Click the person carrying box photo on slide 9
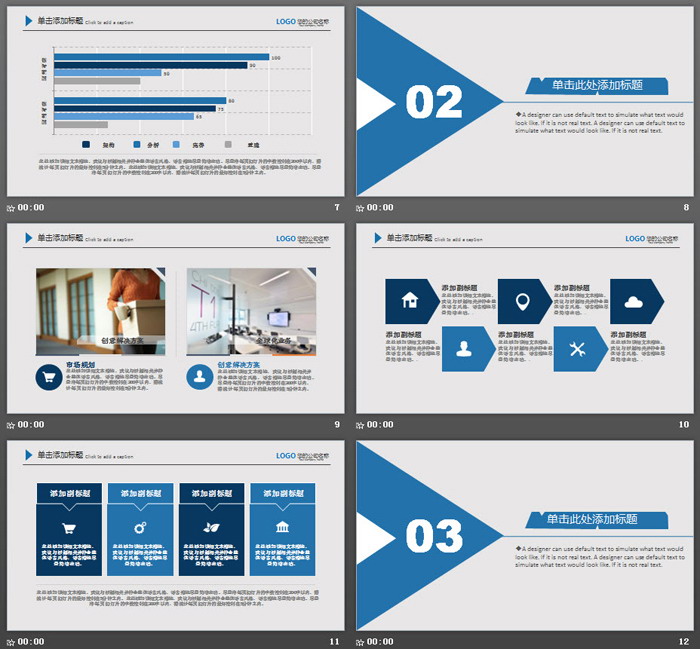Image resolution: width=700 pixels, height=649 pixels. 100,311
